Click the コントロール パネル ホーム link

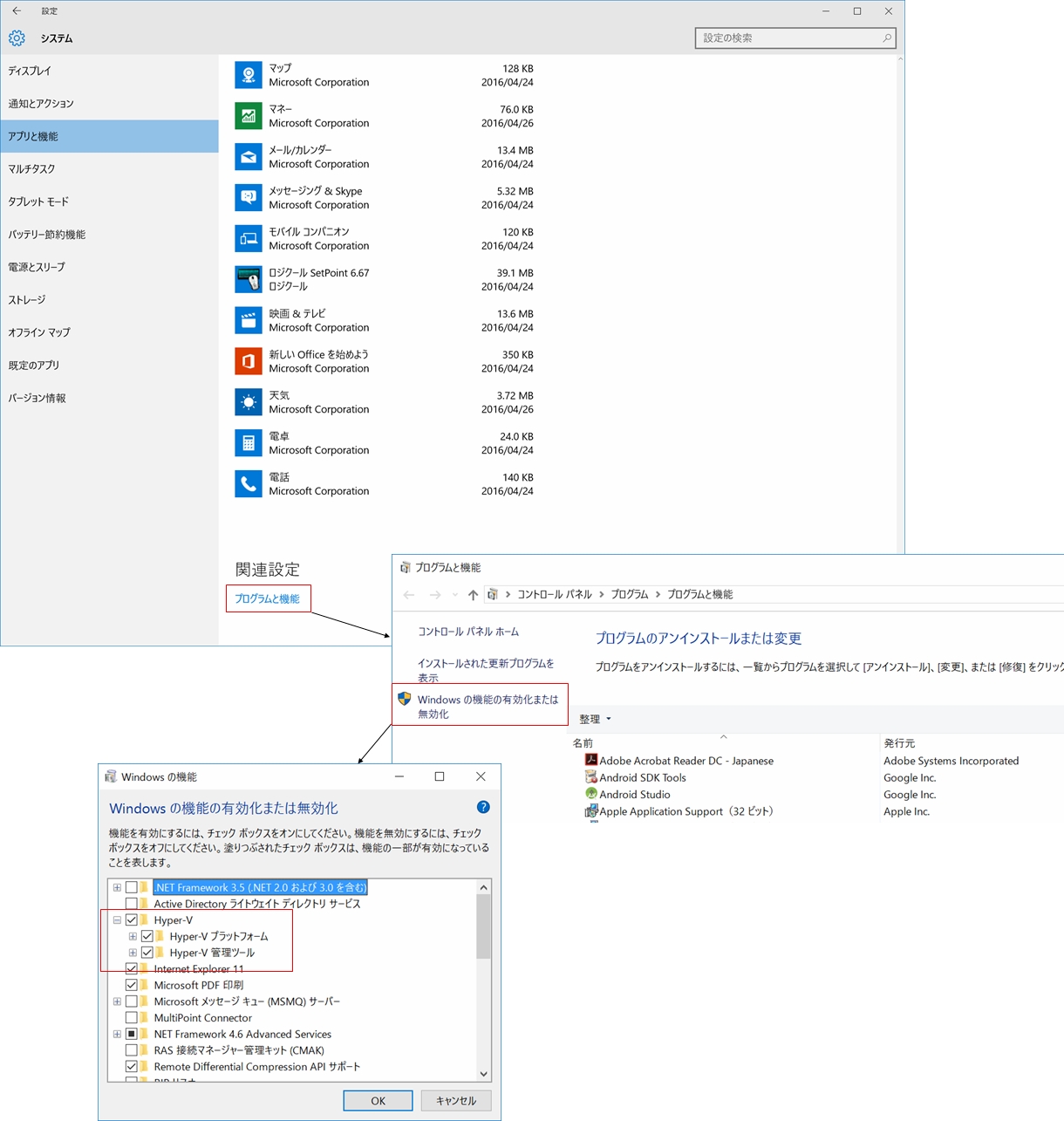pyautogui.click(x=468, y=632)
